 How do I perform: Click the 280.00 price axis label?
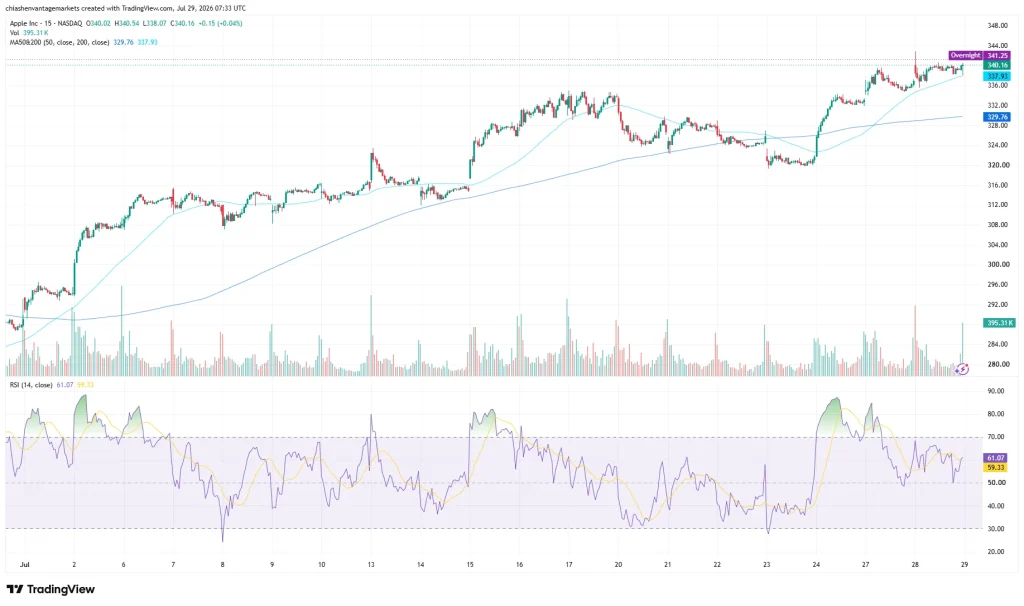(998, 364)
